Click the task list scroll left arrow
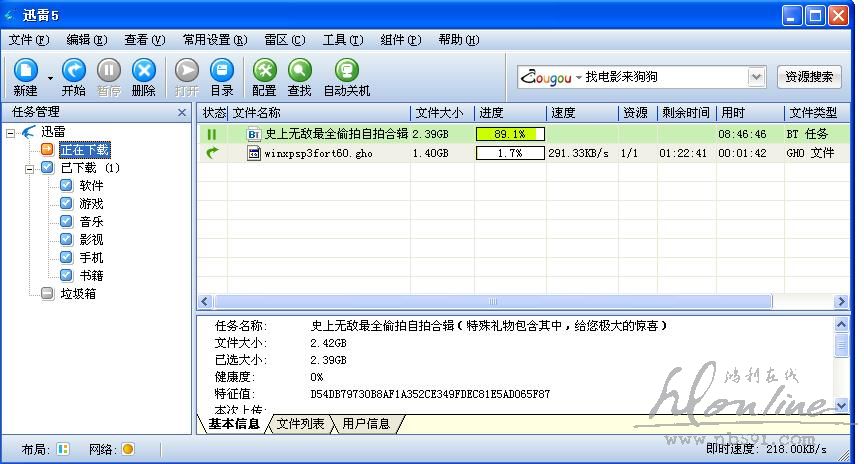The image size is (864, 464). coord(205,301)
